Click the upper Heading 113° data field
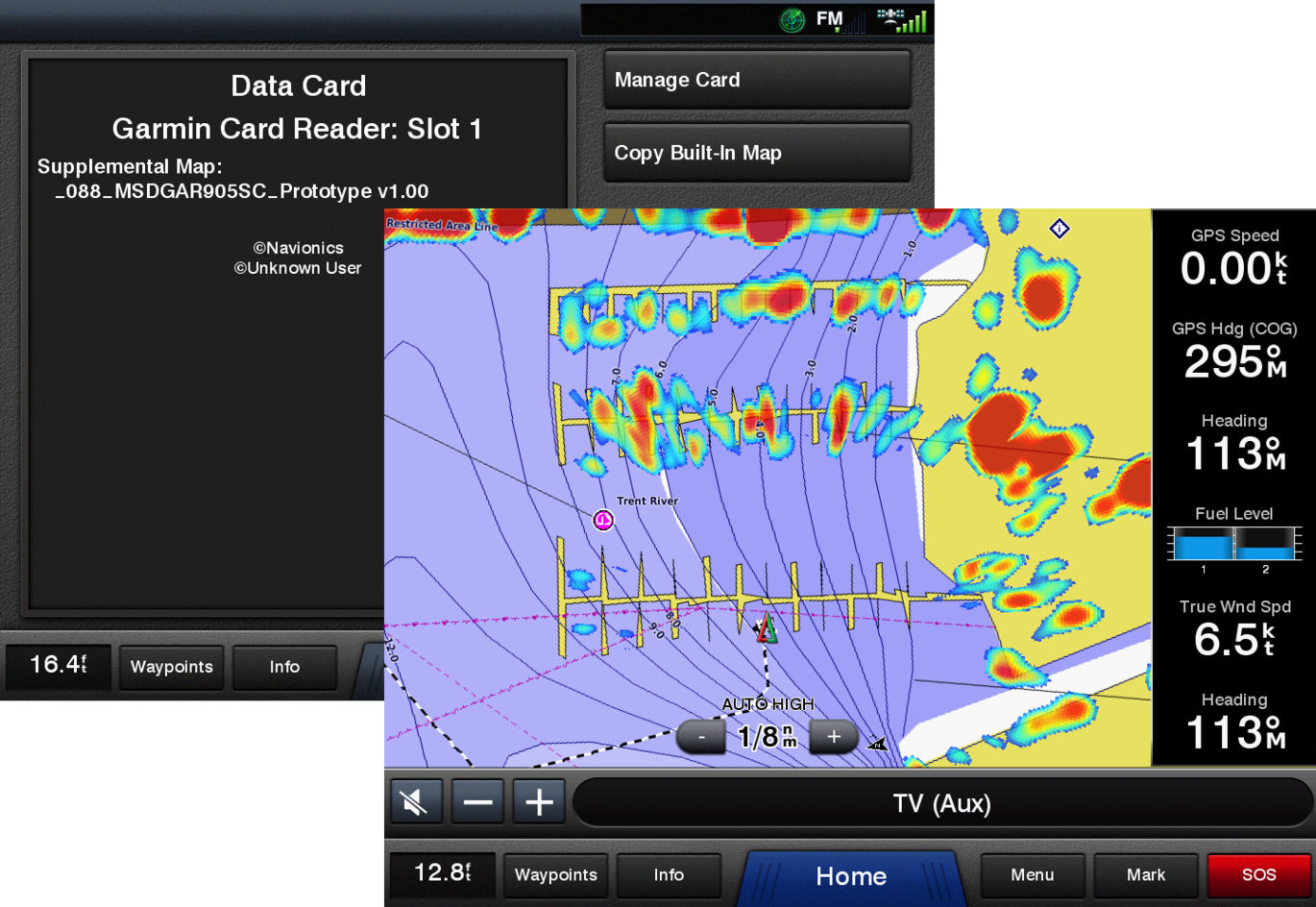 pos(1234,443)
